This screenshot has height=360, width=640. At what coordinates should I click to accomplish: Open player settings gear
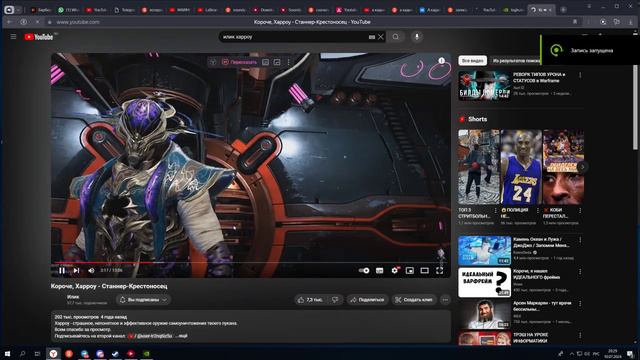[x=395, y=270]
